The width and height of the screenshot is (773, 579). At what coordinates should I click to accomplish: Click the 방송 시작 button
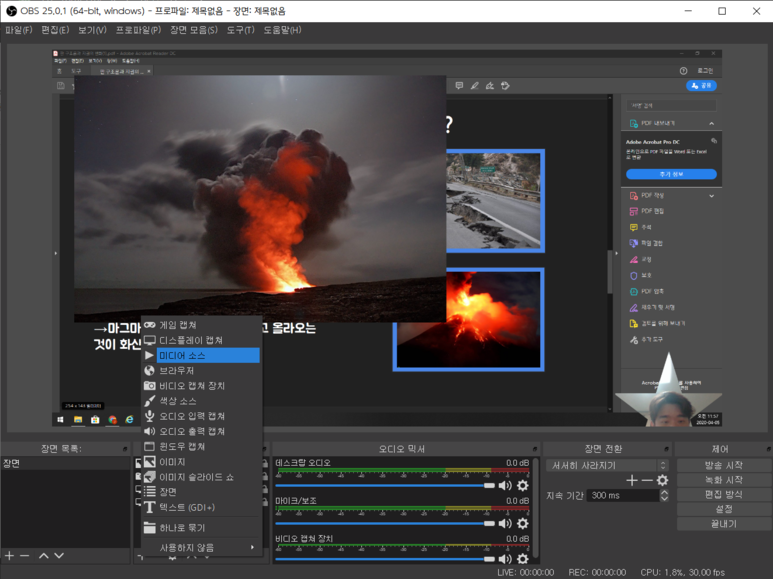(724, 465)
